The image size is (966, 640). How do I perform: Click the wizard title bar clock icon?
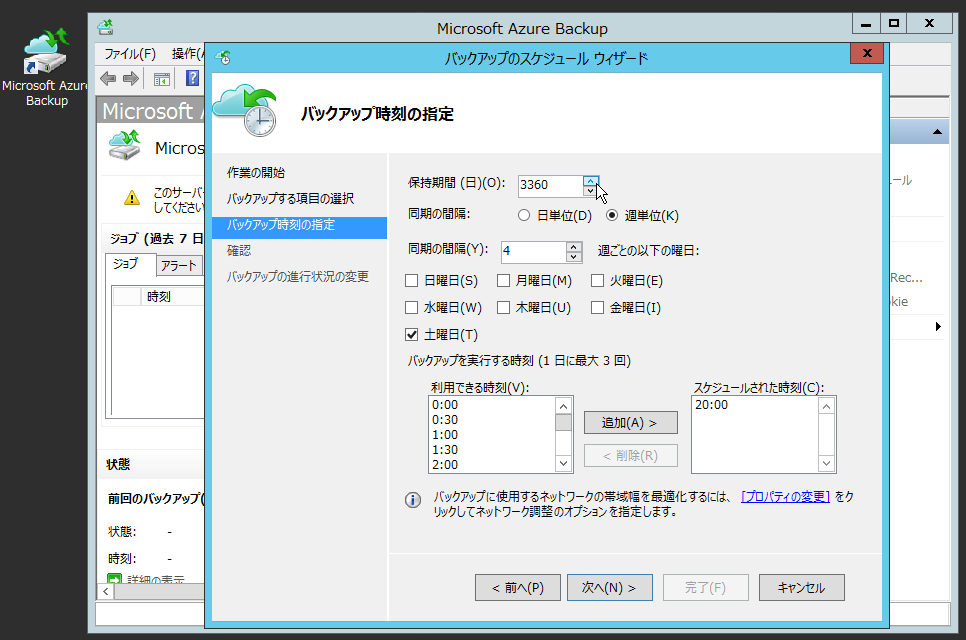point(223,58)
